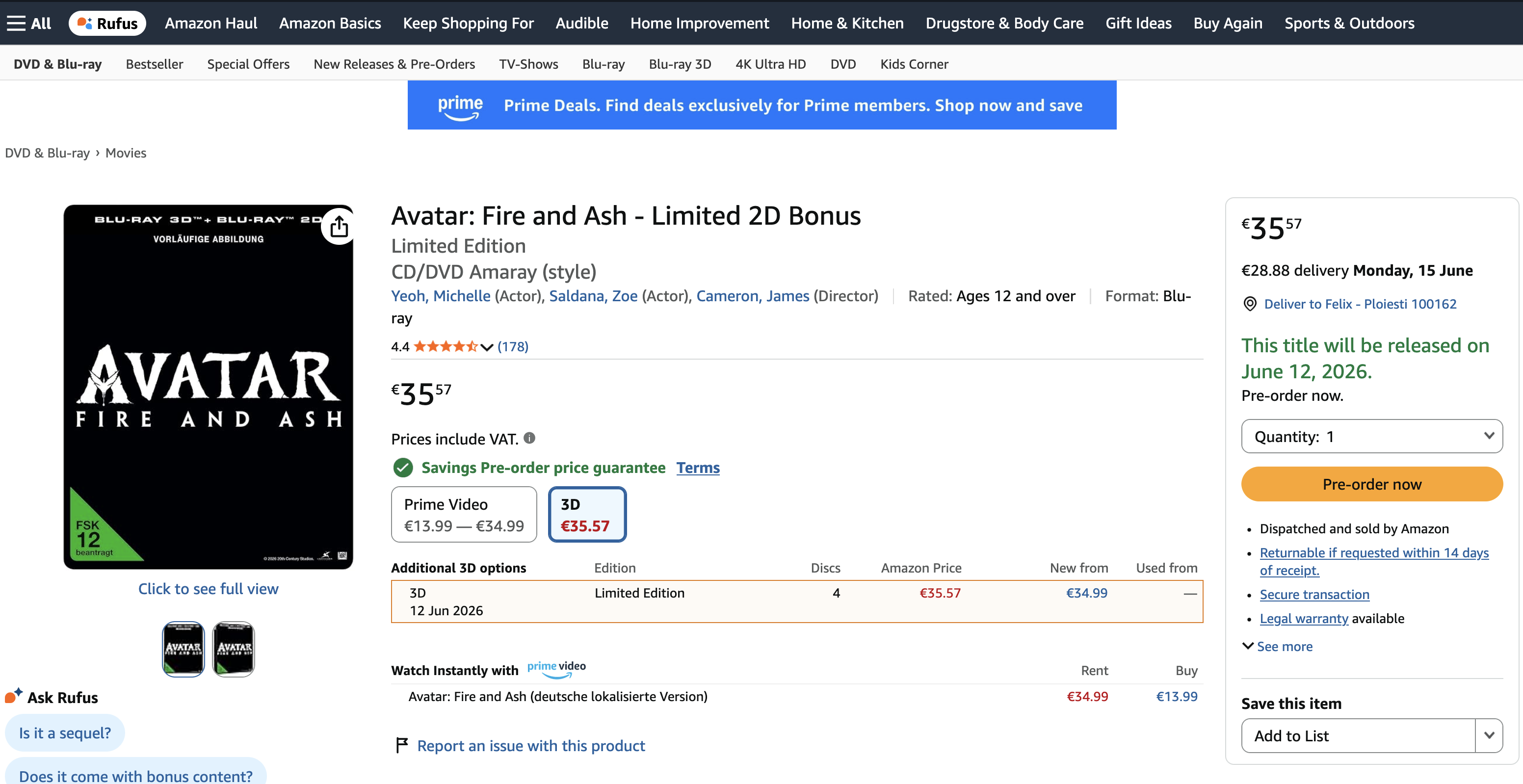Open Pre-order guarantee Terms link
This screenshot has height=784, width=1523.
coord(698,468)
